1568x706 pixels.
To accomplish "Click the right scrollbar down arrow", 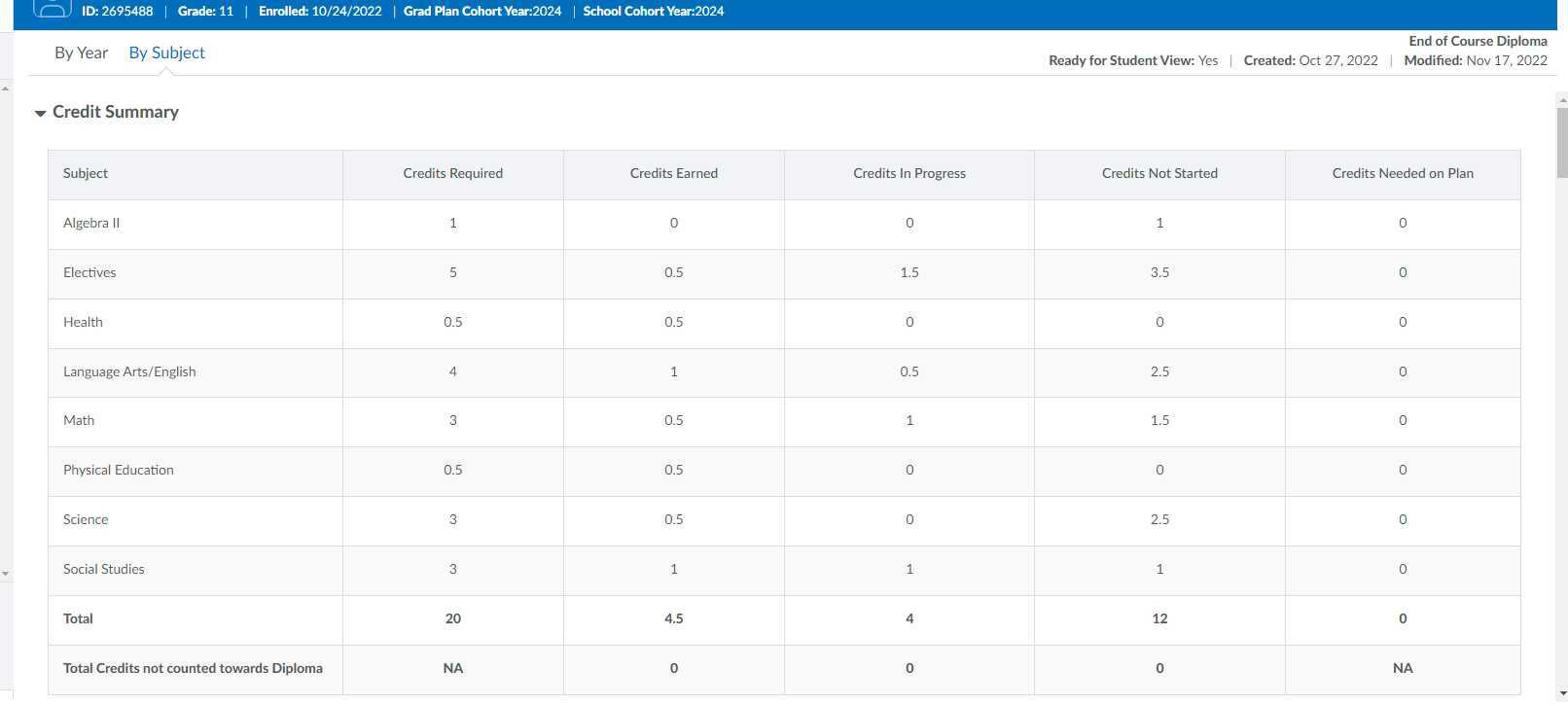I will point(1561,694).
